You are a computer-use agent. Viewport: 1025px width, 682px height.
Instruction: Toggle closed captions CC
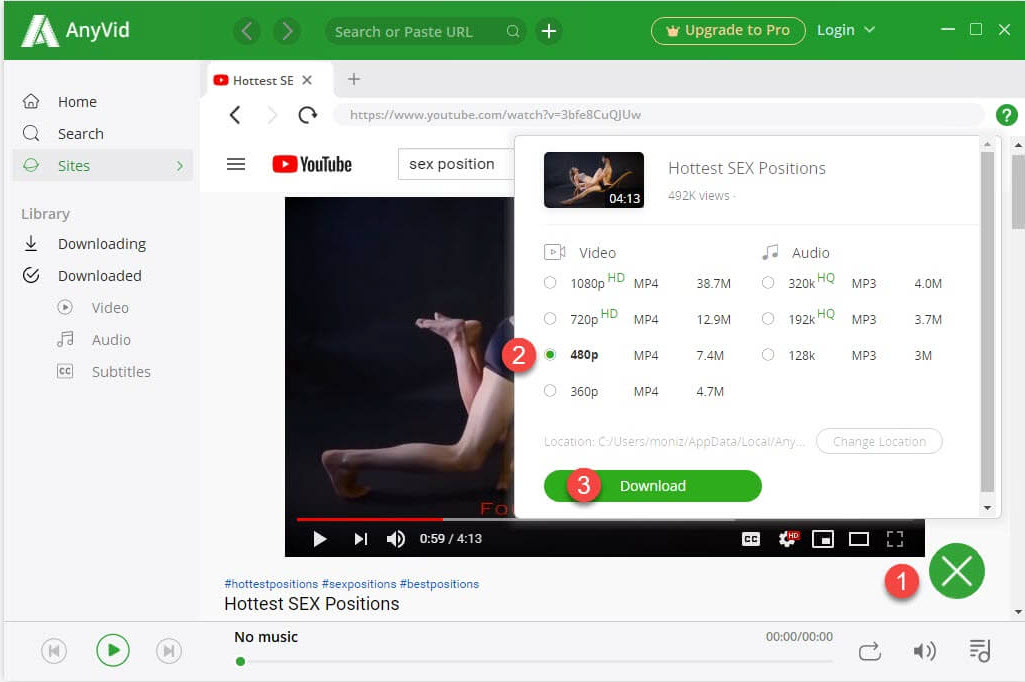[x=751, y=539]
